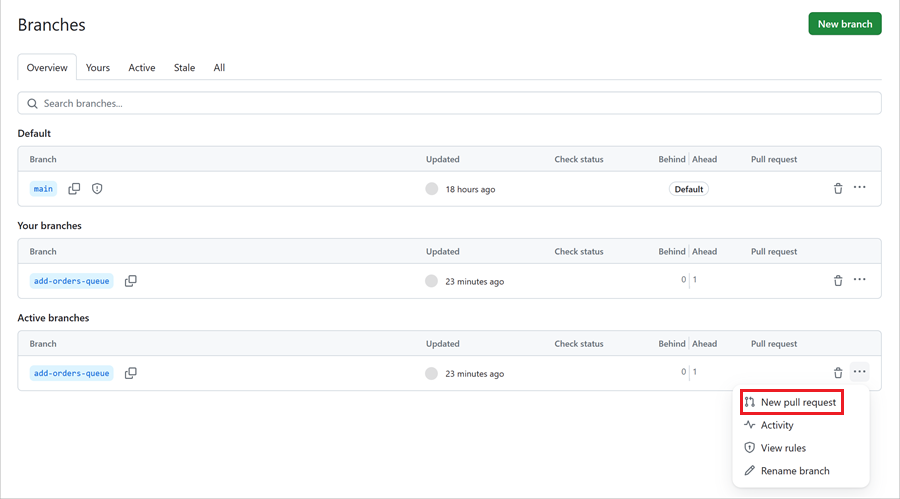Click '23 minutes ago' in Your branches
900x499 pixels.
pyautogui.click(x=475, y=281)
